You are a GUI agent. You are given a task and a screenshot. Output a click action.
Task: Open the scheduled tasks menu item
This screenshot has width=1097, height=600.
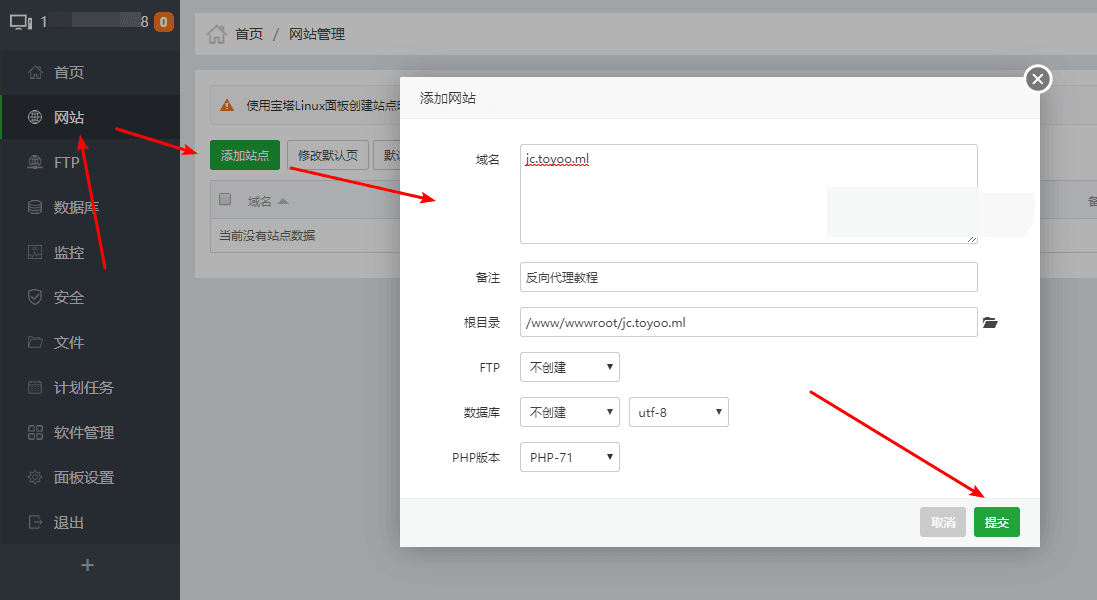coord(83,387)
